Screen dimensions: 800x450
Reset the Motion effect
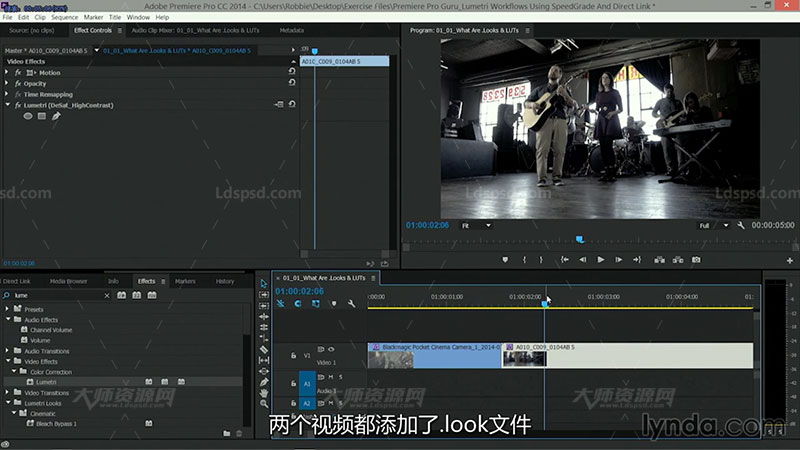click(x=292, y=71)
